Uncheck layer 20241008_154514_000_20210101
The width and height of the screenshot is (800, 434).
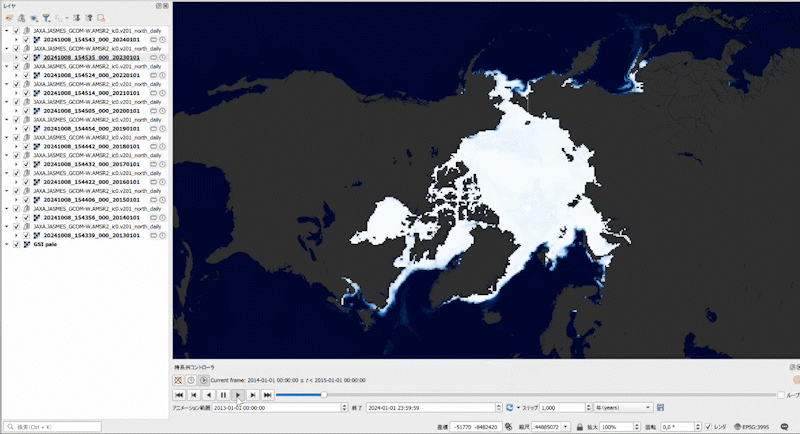[x=27, y=93]
